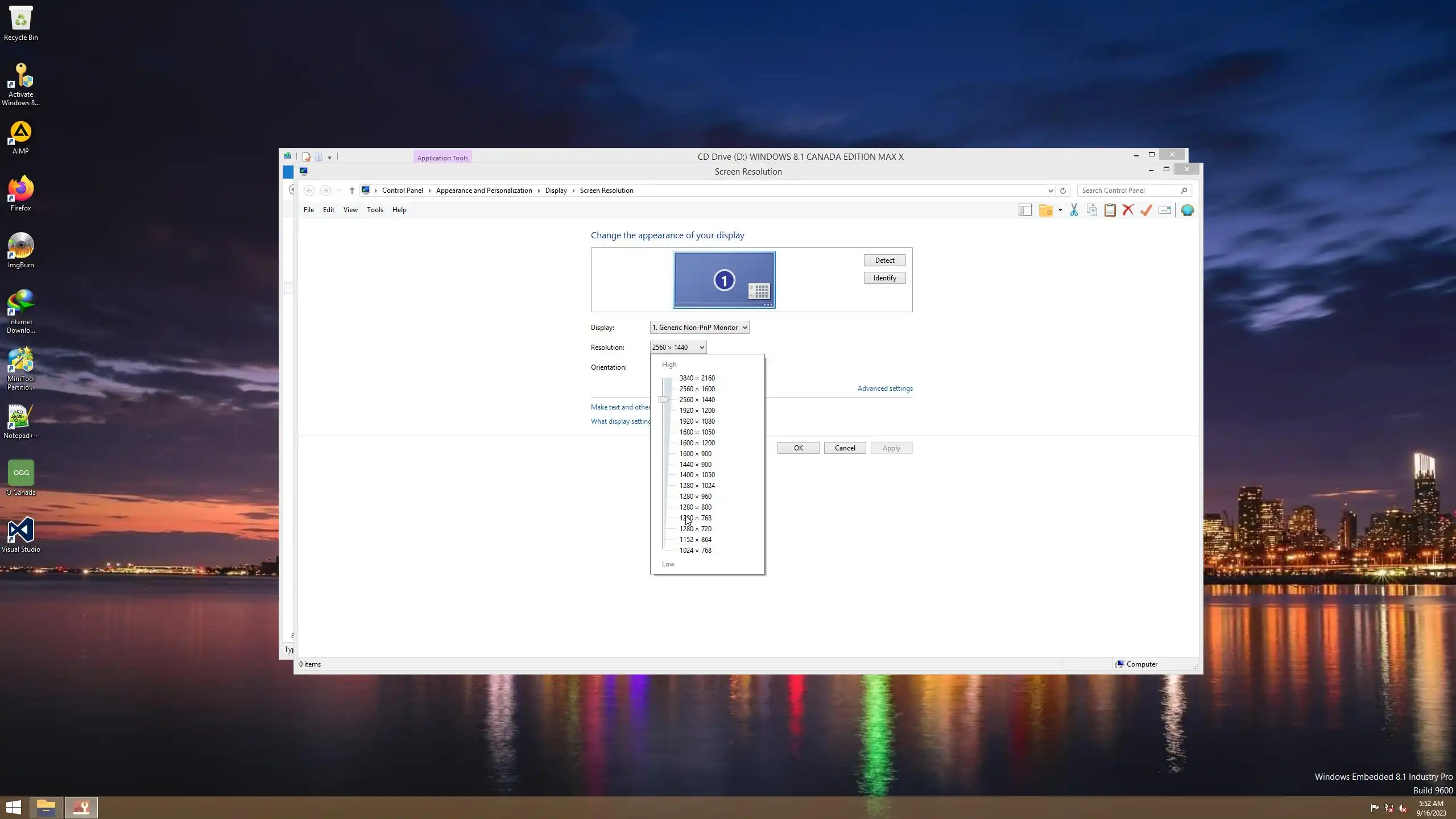
Task: Select monitor 1 preview thumbnail
Action: (723, 280)
